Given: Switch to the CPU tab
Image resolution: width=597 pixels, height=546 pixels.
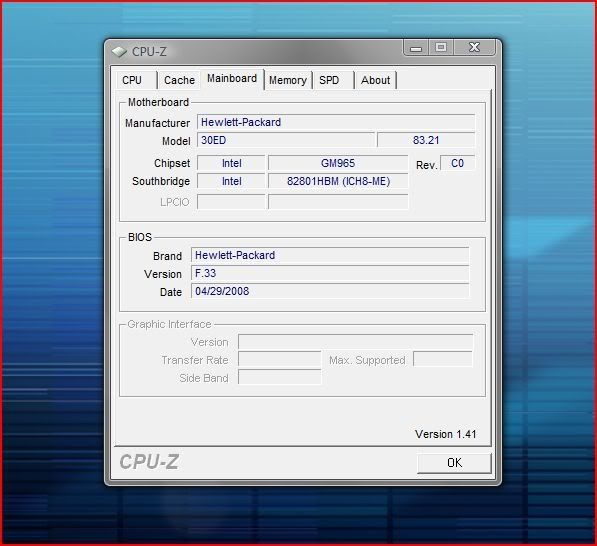Looking at the screenshot, I should tap(136, 80).
